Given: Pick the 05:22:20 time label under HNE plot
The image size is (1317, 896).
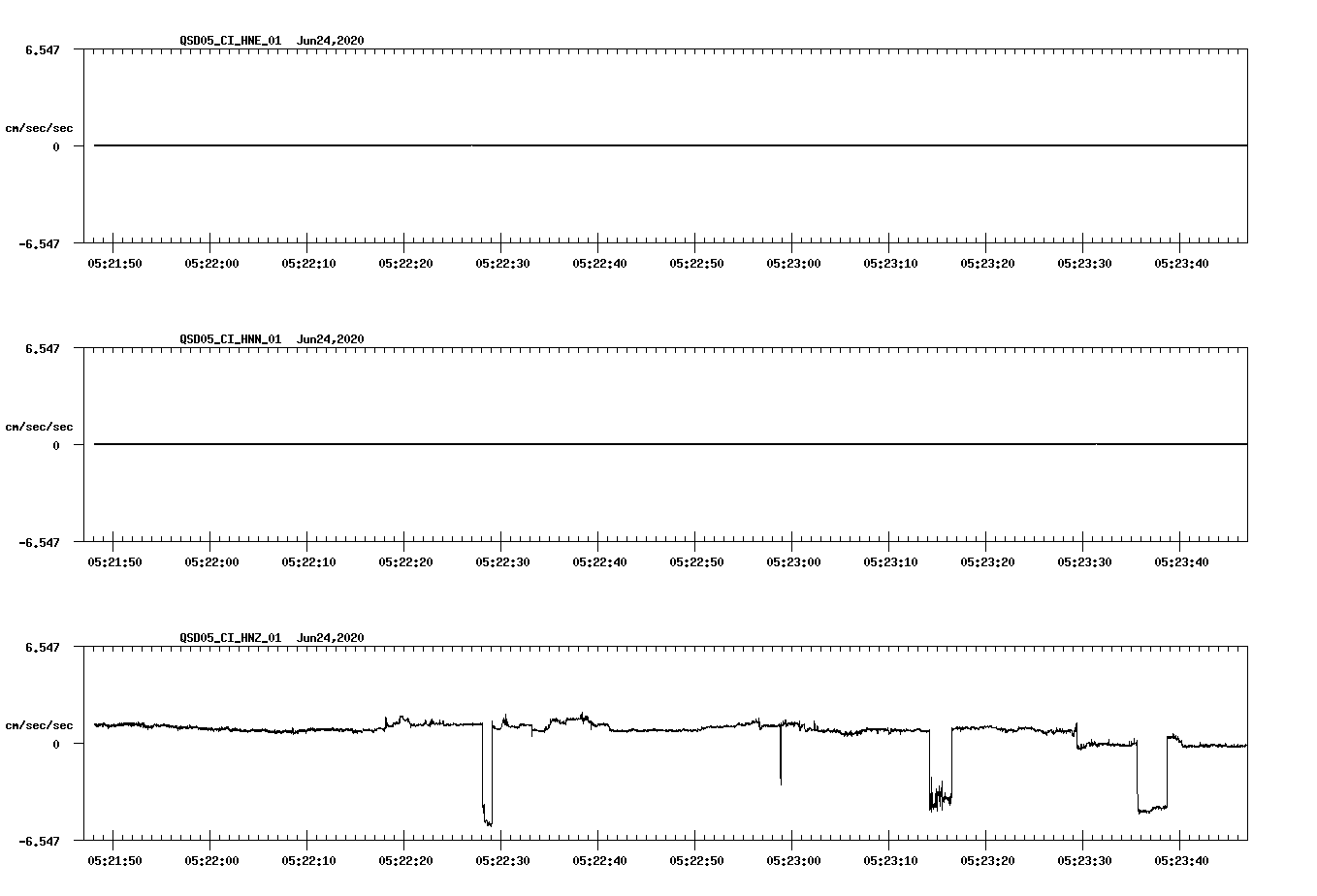Looking at the screenshot, I should 405,263.
